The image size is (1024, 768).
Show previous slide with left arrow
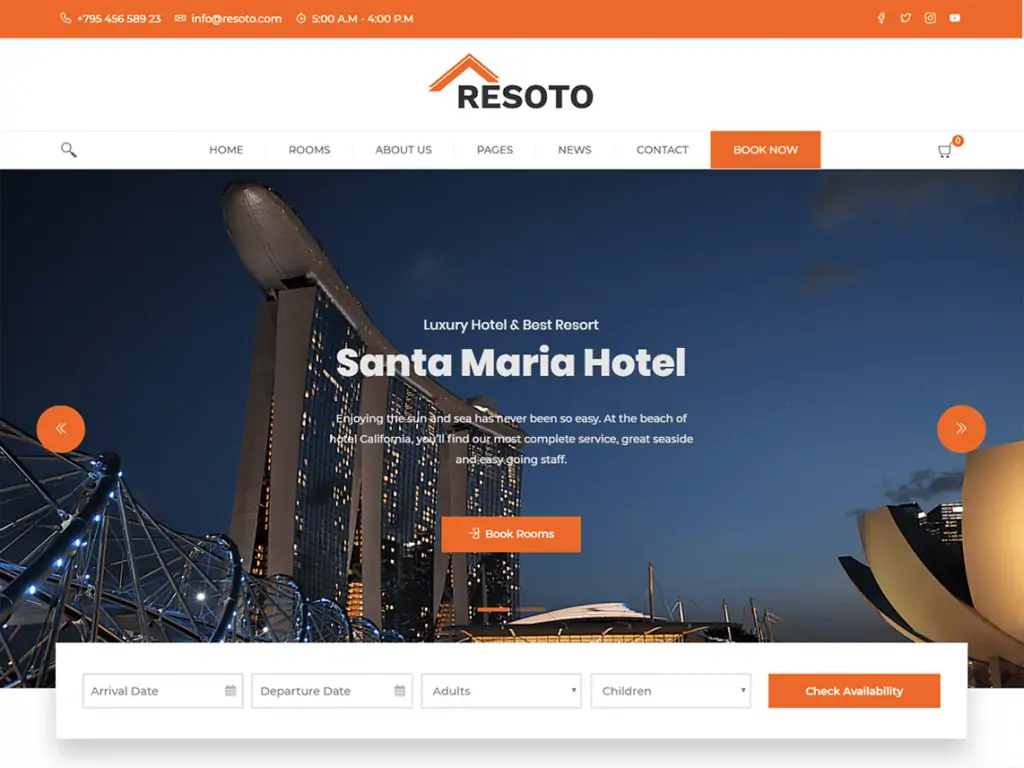(61, 429)
